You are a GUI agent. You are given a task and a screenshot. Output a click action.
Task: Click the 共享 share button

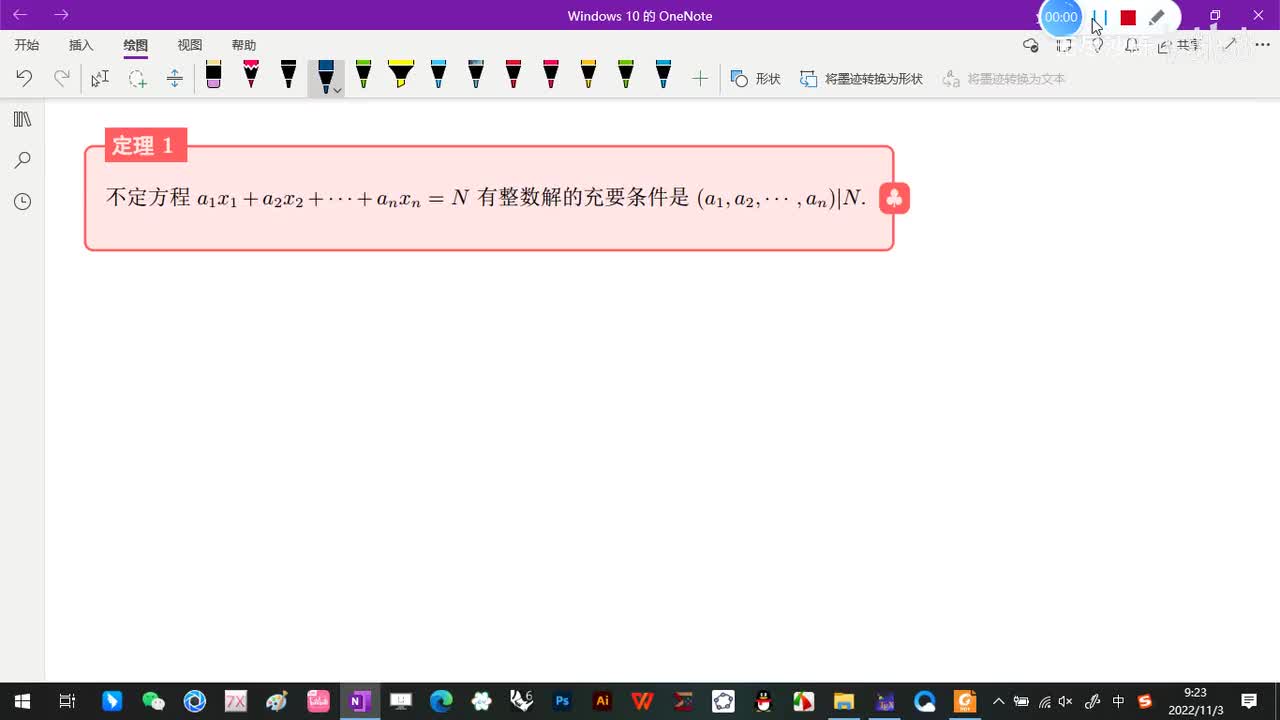pos(1179,45)
